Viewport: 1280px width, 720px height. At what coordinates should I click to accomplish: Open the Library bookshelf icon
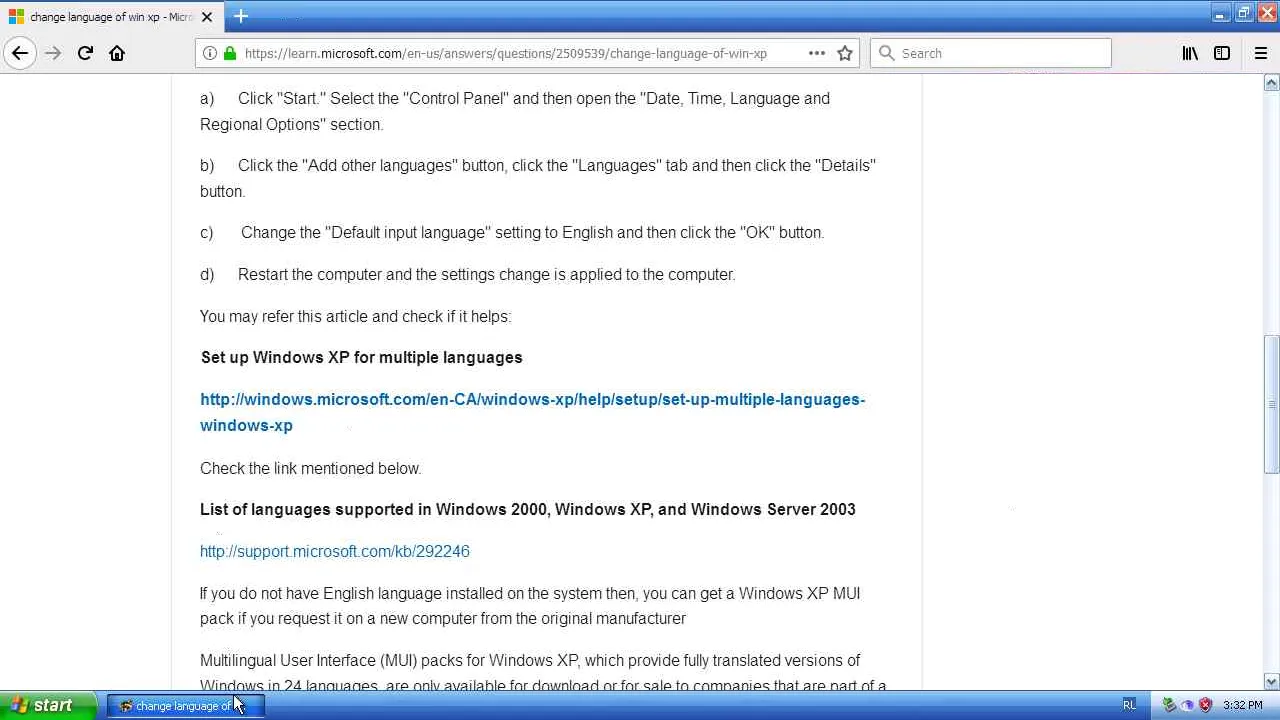[1190, 53]
